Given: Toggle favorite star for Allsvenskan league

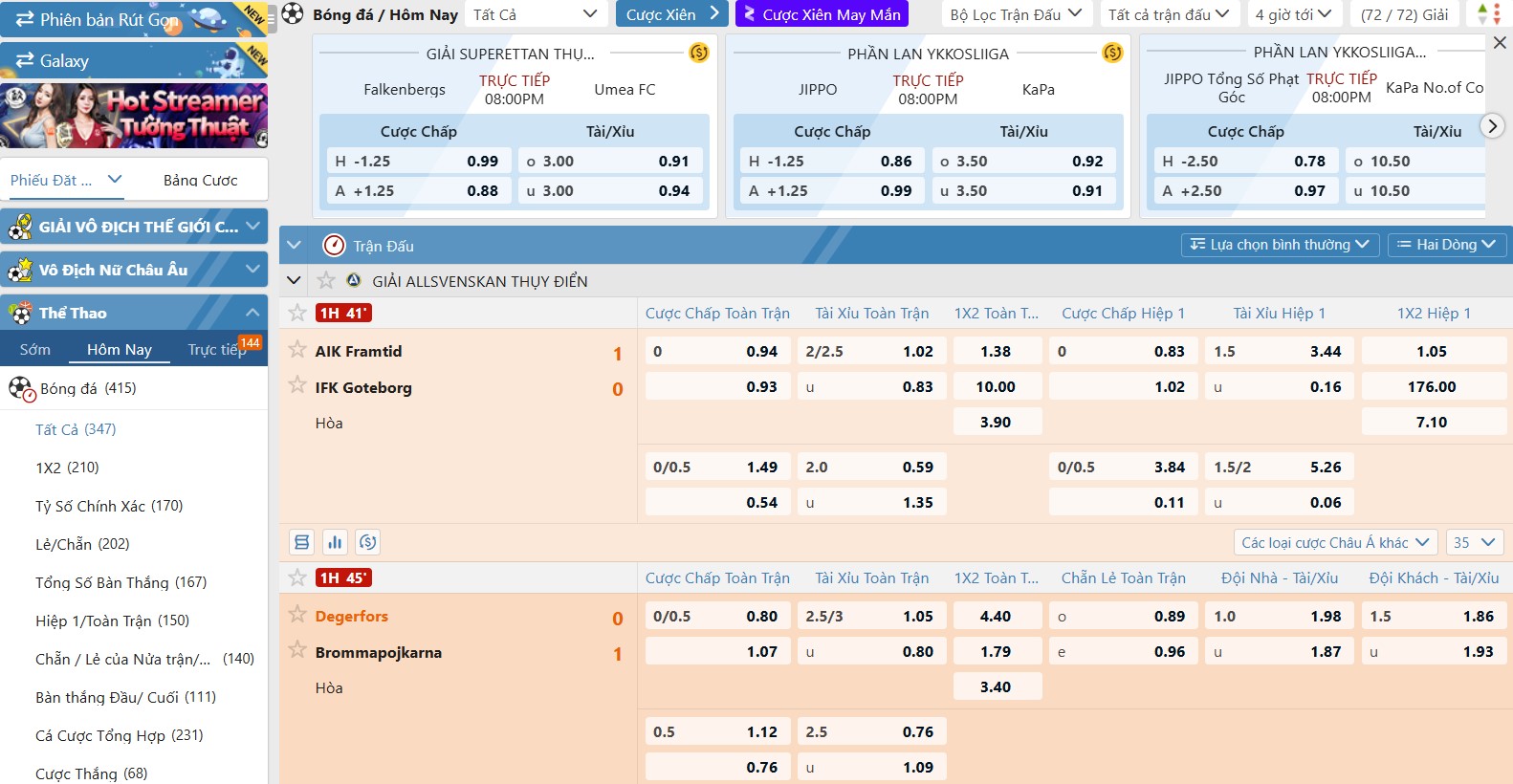Looking at the screenshot, I should coord(326,280).
